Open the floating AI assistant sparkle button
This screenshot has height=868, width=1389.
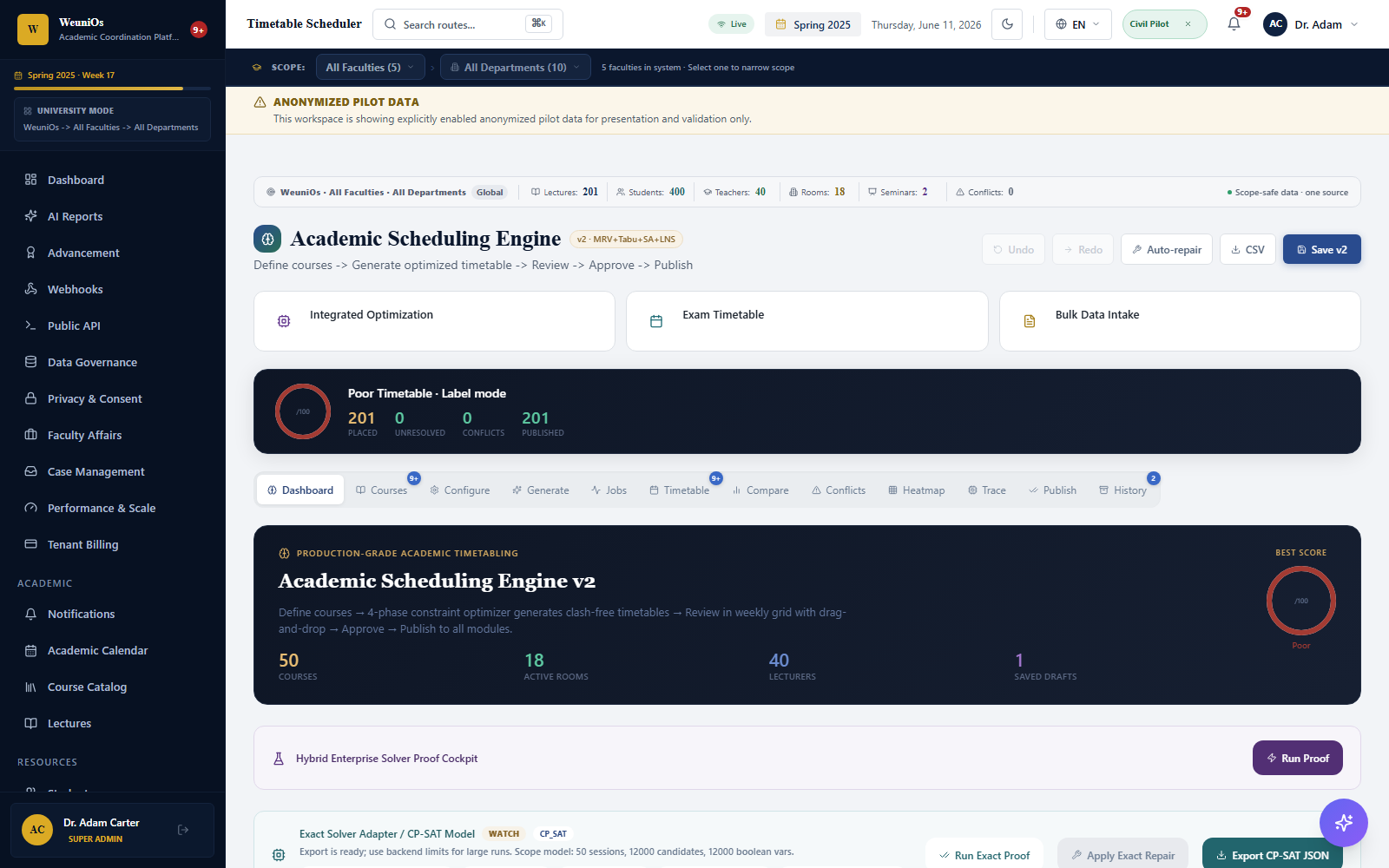coord(1344,823)
